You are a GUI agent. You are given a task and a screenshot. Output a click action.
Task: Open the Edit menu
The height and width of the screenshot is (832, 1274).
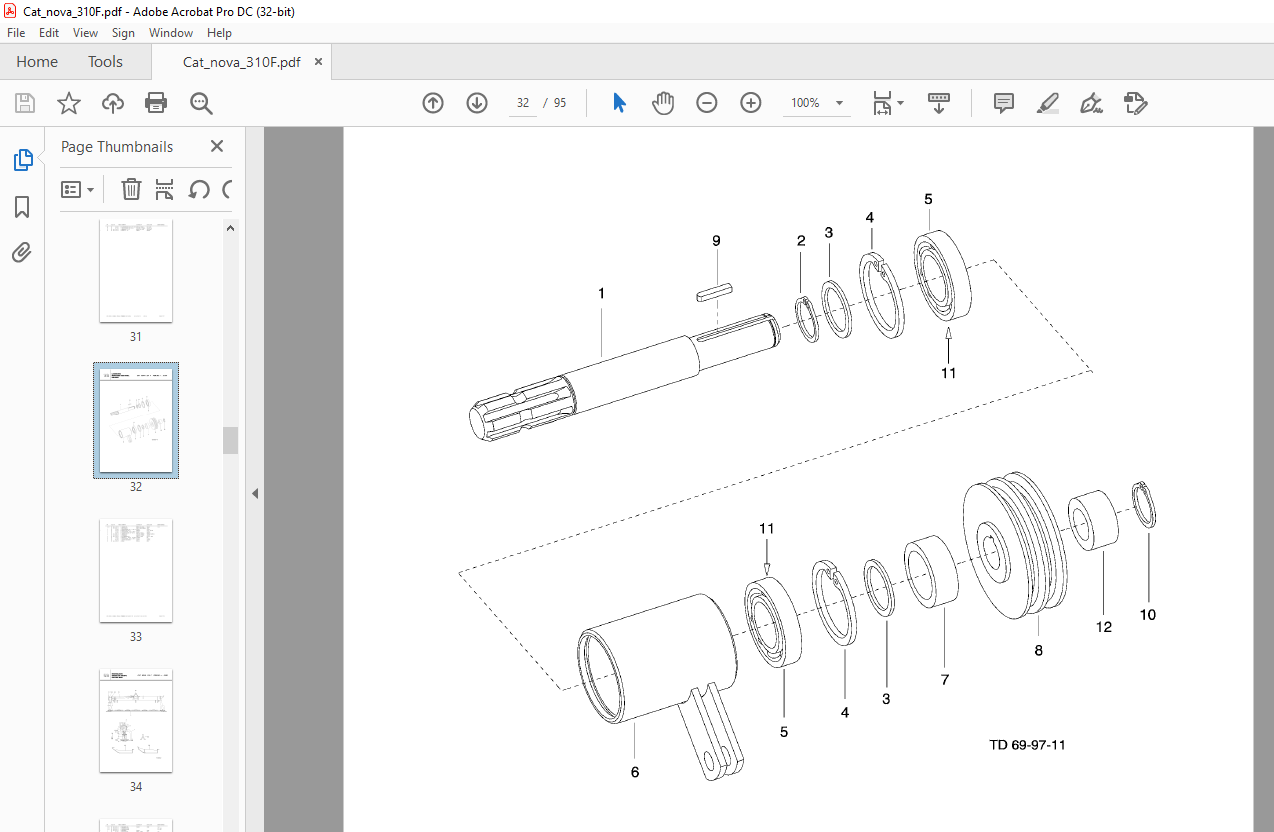coord(49,33)
